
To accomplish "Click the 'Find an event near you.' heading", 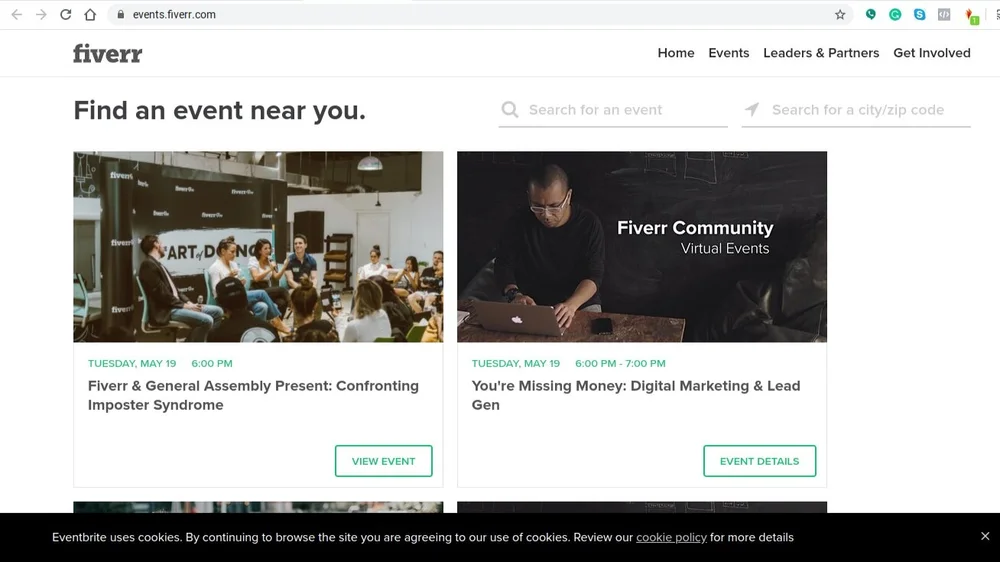I will click(x=219, y=110).
